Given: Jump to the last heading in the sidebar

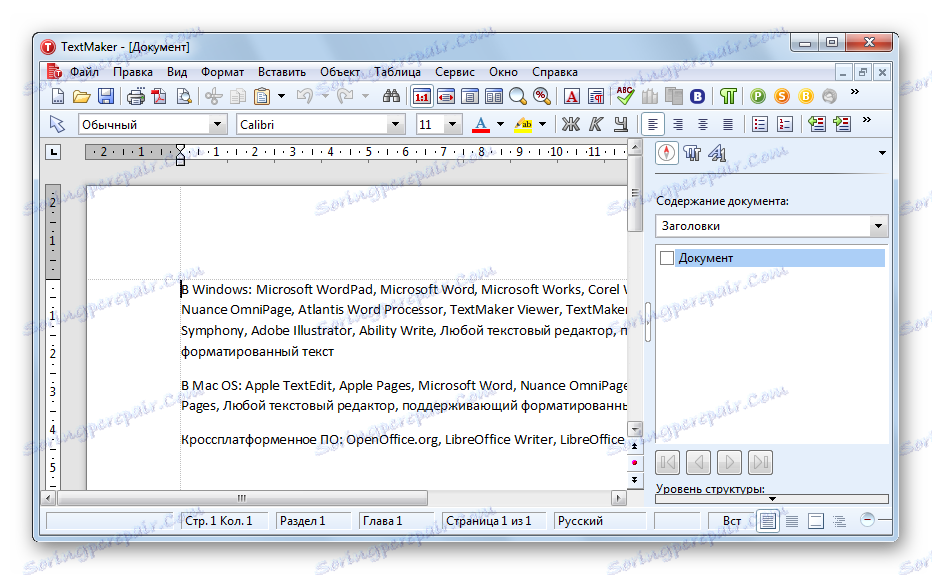Looking at the screenshot, I should coord(760,462).
